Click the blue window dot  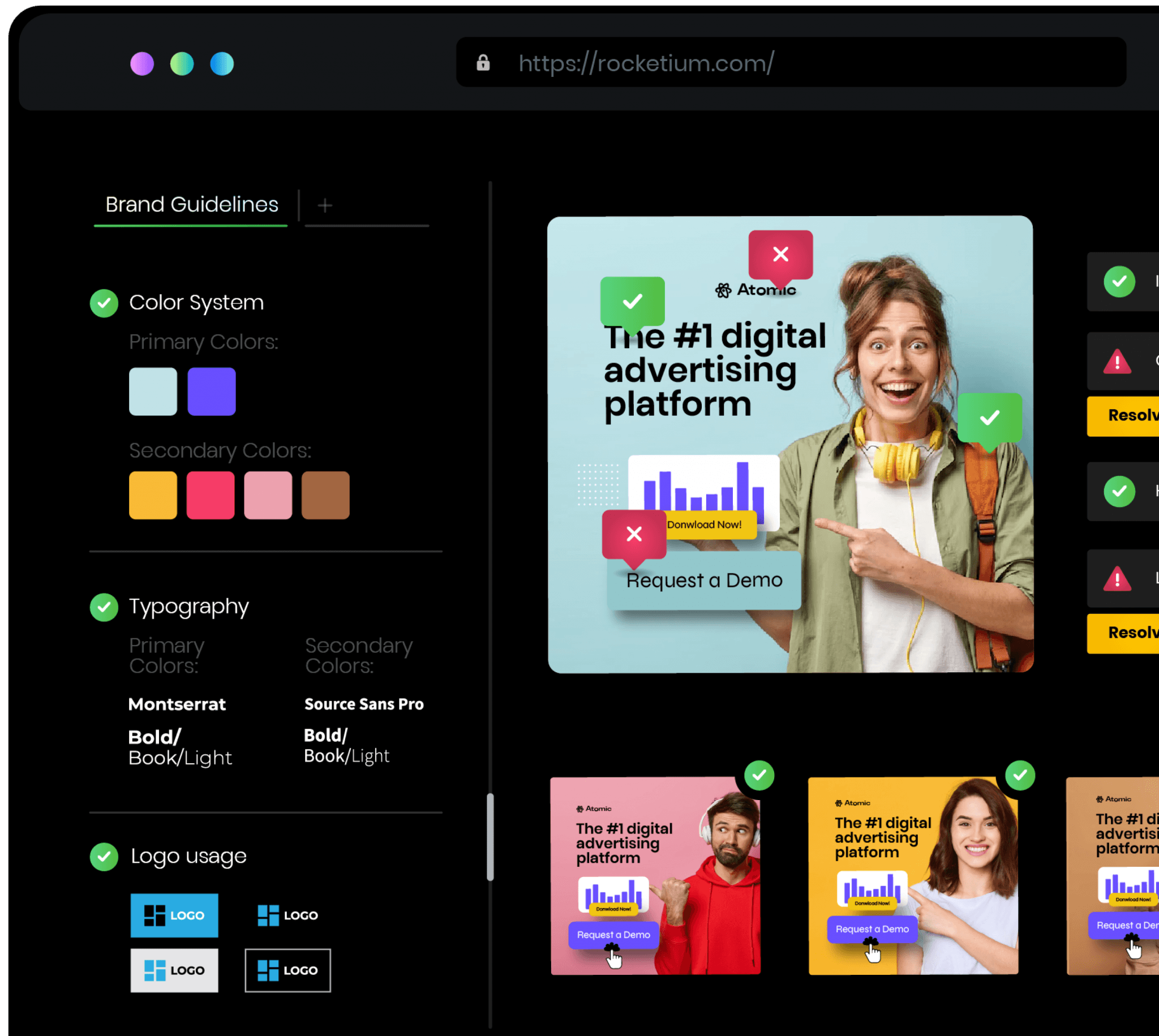[x=222, y=64]
